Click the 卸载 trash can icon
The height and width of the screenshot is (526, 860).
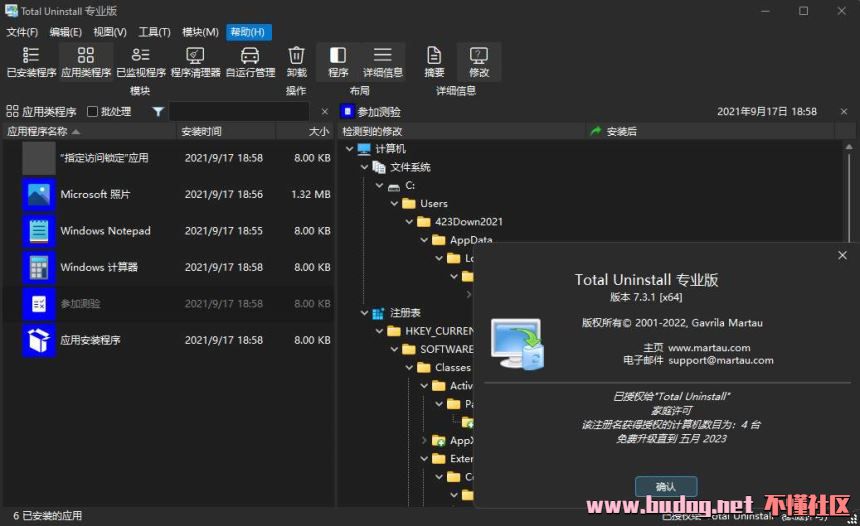296,55
